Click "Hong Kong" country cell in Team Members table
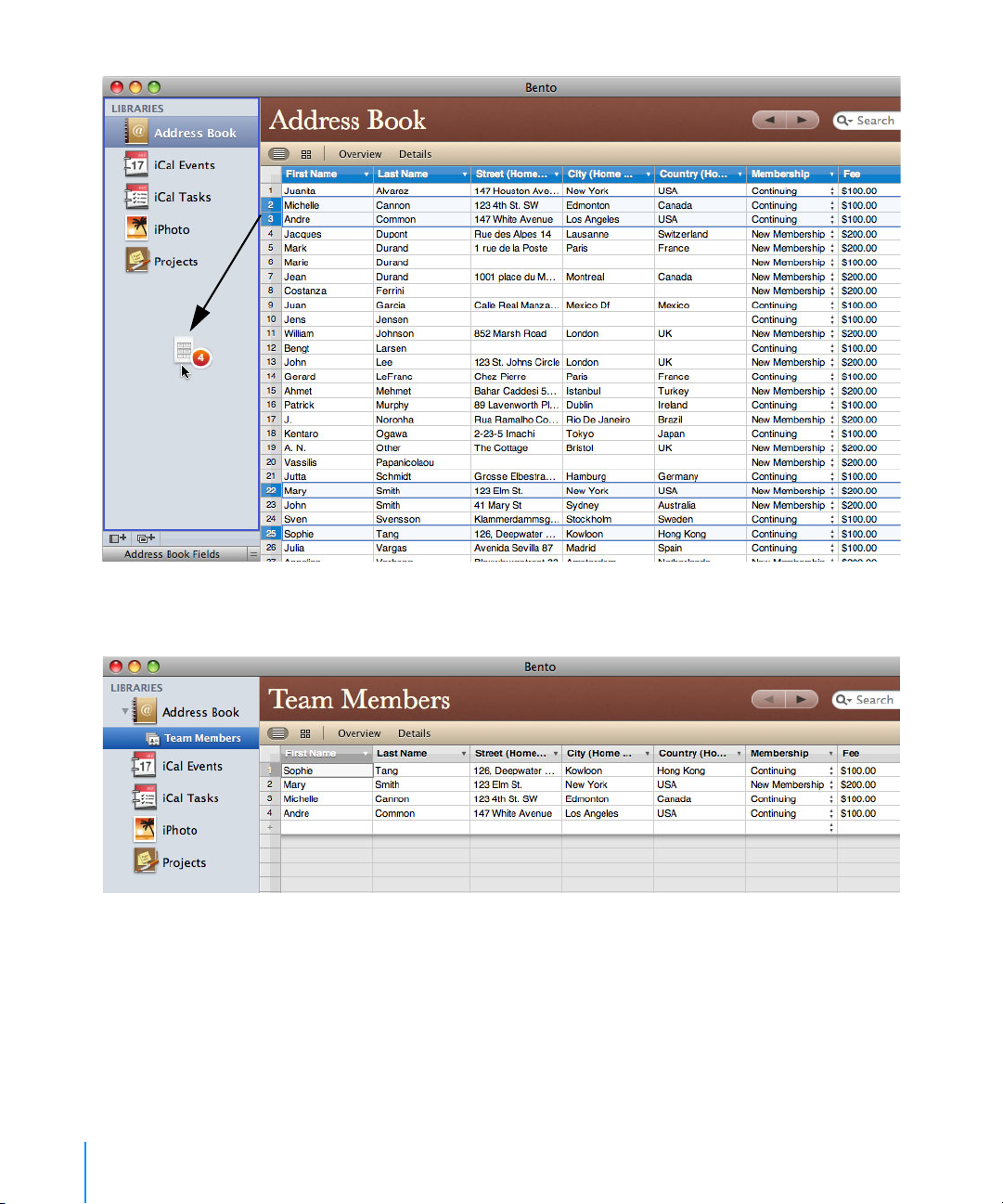This screenshot has width=1003, height=1204. pyautogui.click(x=700, y=770)
